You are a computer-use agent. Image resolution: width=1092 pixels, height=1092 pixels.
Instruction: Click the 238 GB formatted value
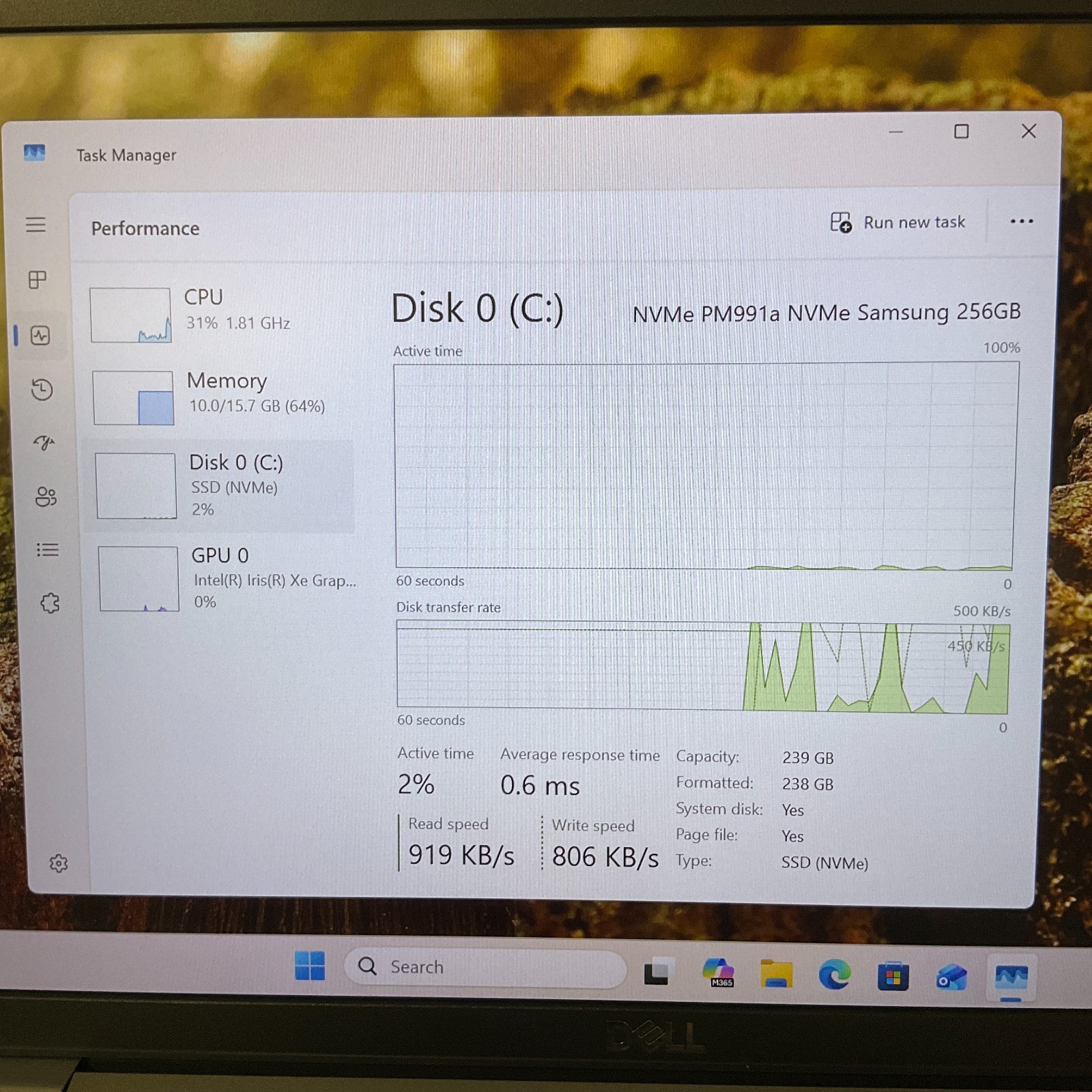pyautogui.click(x=808, y=784)
